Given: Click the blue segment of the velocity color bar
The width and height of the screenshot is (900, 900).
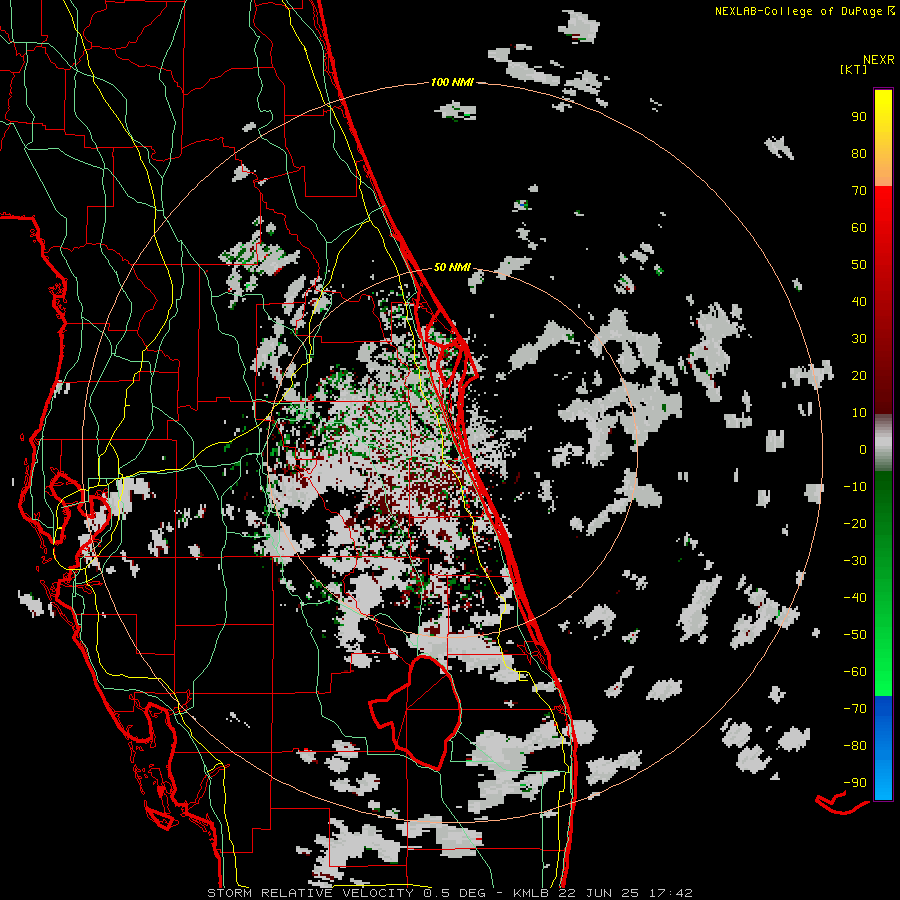Looking at the screenshot, I should (x=883, y=747).
